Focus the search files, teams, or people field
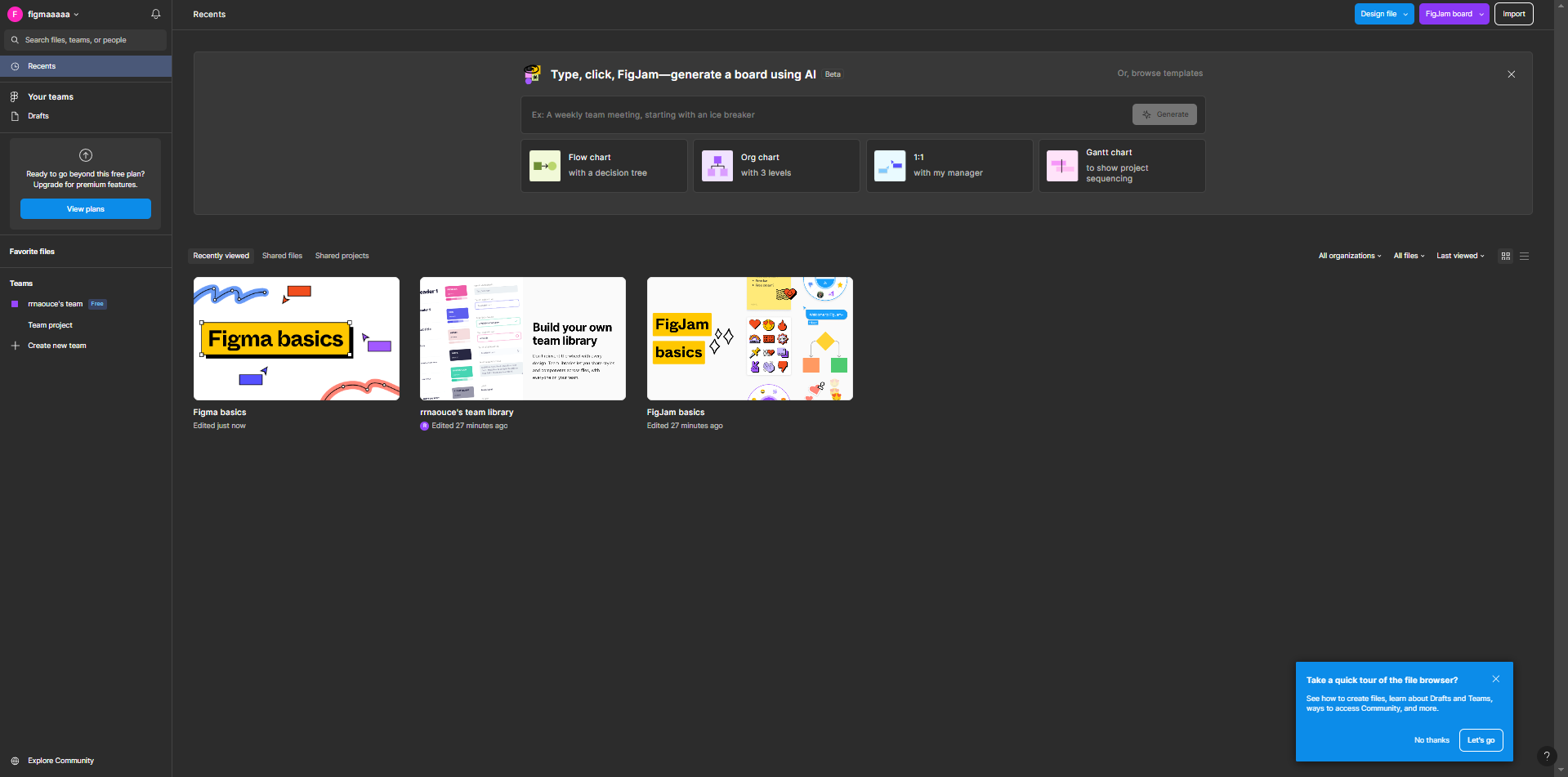This screenshot has height=777, width=1568. pos(86,40)
